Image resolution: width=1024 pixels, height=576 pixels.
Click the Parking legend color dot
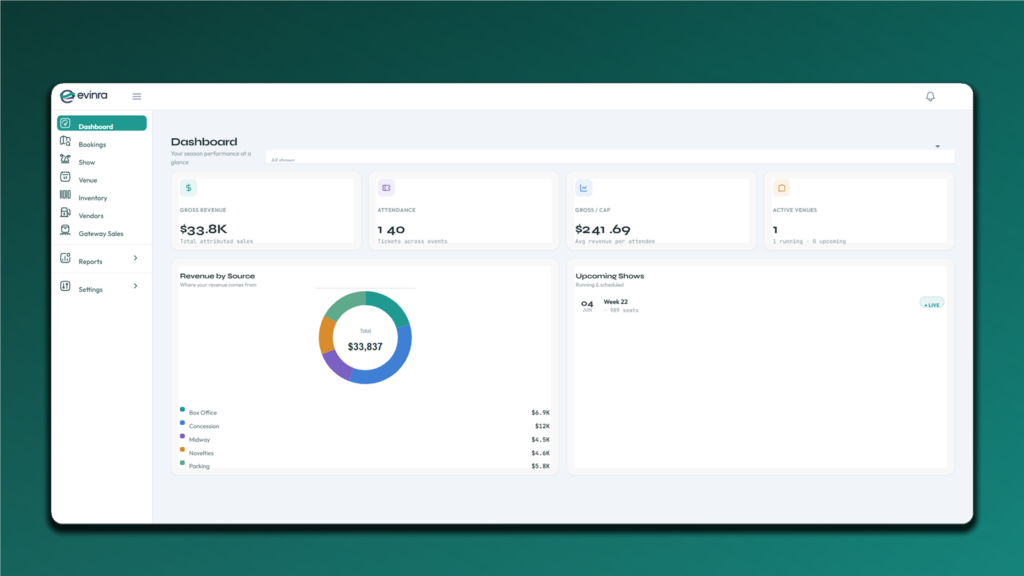(182, 462)
